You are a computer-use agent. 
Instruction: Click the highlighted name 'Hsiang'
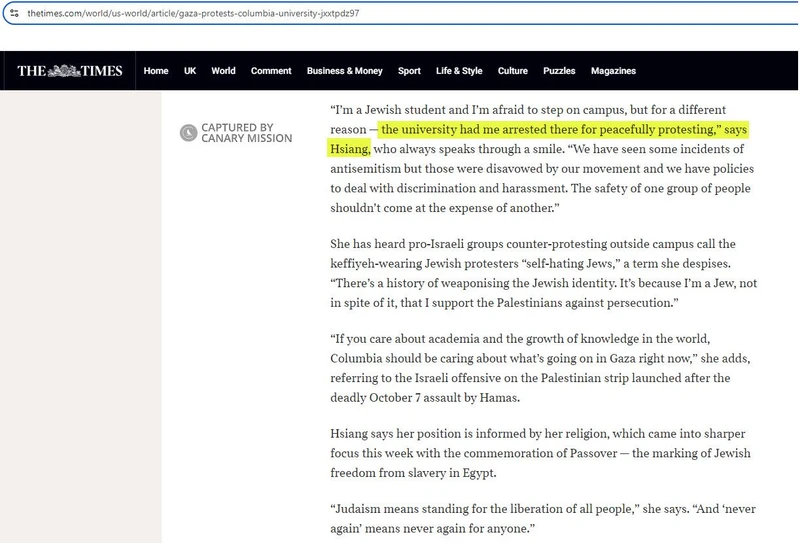(x=350, y=150)
